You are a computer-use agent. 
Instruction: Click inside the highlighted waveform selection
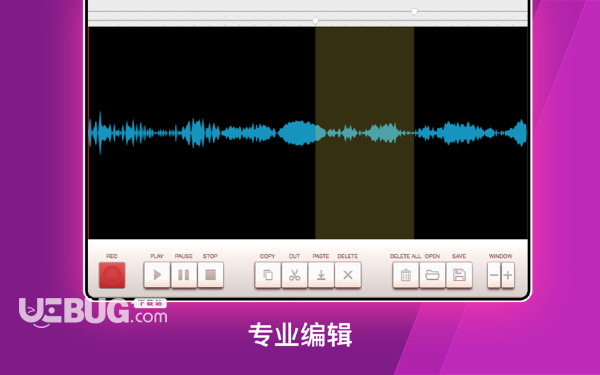pos(364,133)
